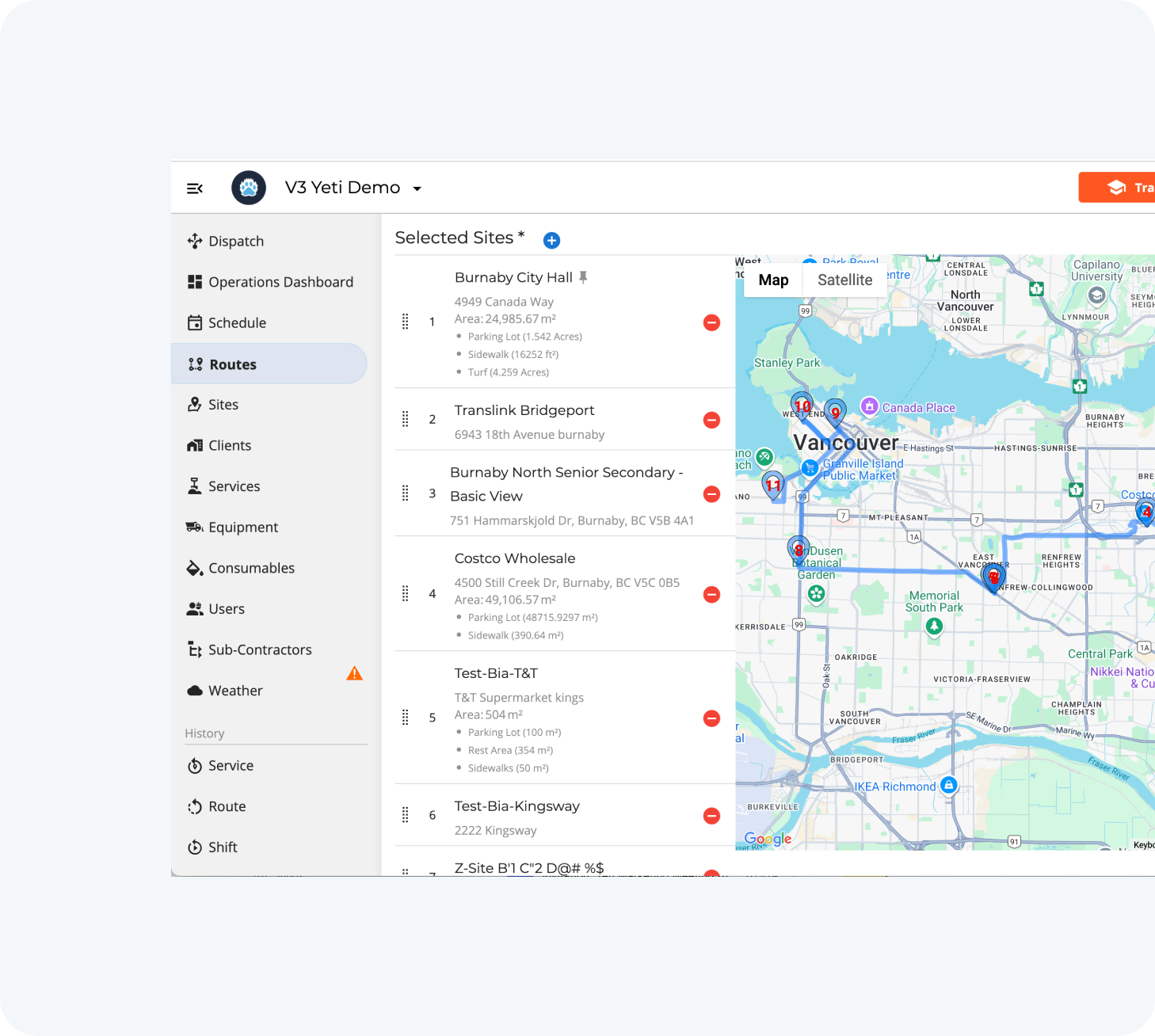
Task: Grab the drag handle for Costco Wholesale
Action: pyautogui.click(x=406, y=594)
